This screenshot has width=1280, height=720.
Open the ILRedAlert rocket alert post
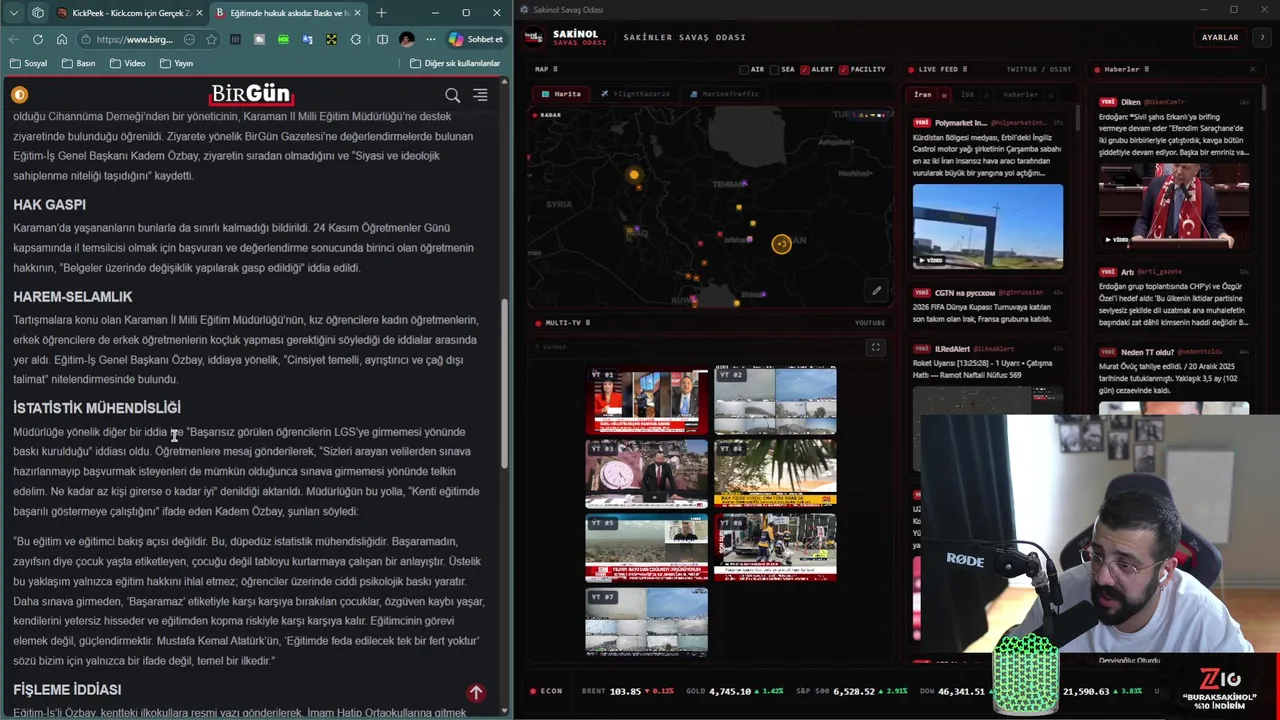pyautogui.click(x=988, y=361)
